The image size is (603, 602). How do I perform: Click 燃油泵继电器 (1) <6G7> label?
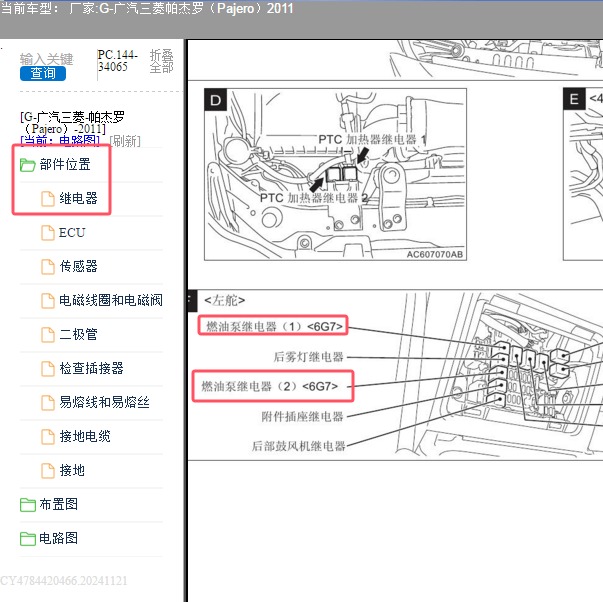[x=273, y=326]
